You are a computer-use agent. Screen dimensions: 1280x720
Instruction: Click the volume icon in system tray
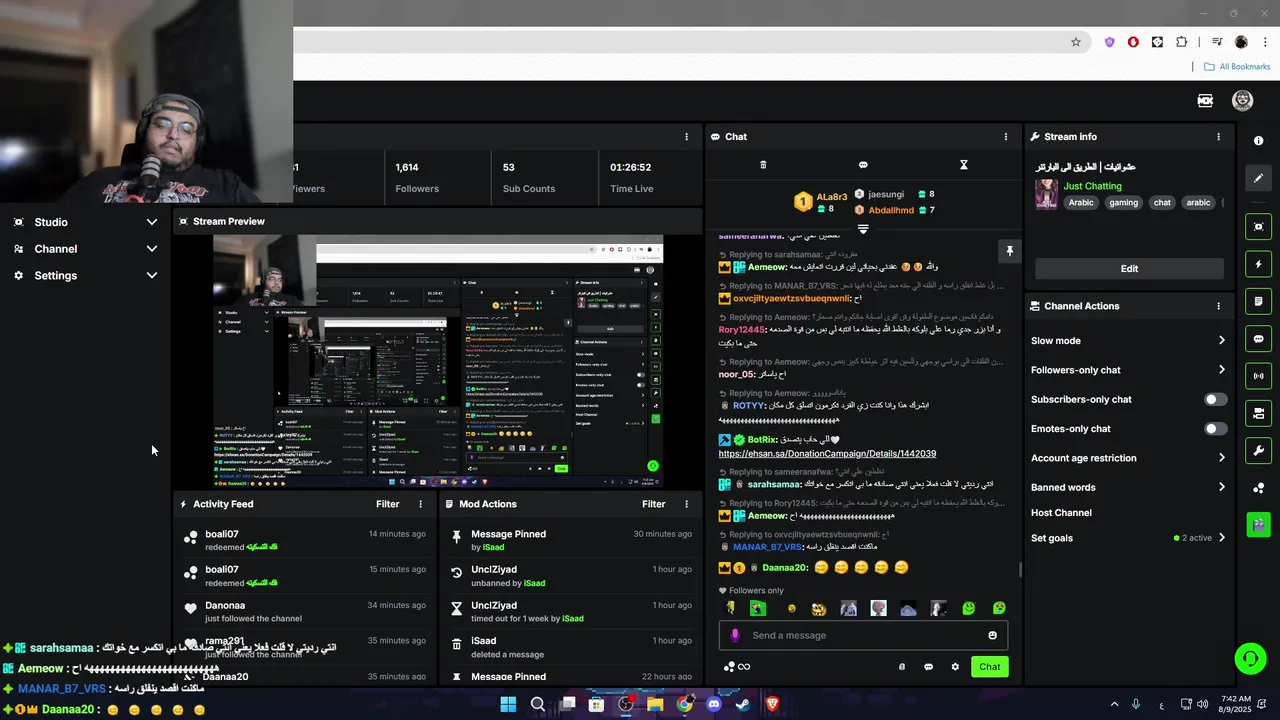point(1202,704)
